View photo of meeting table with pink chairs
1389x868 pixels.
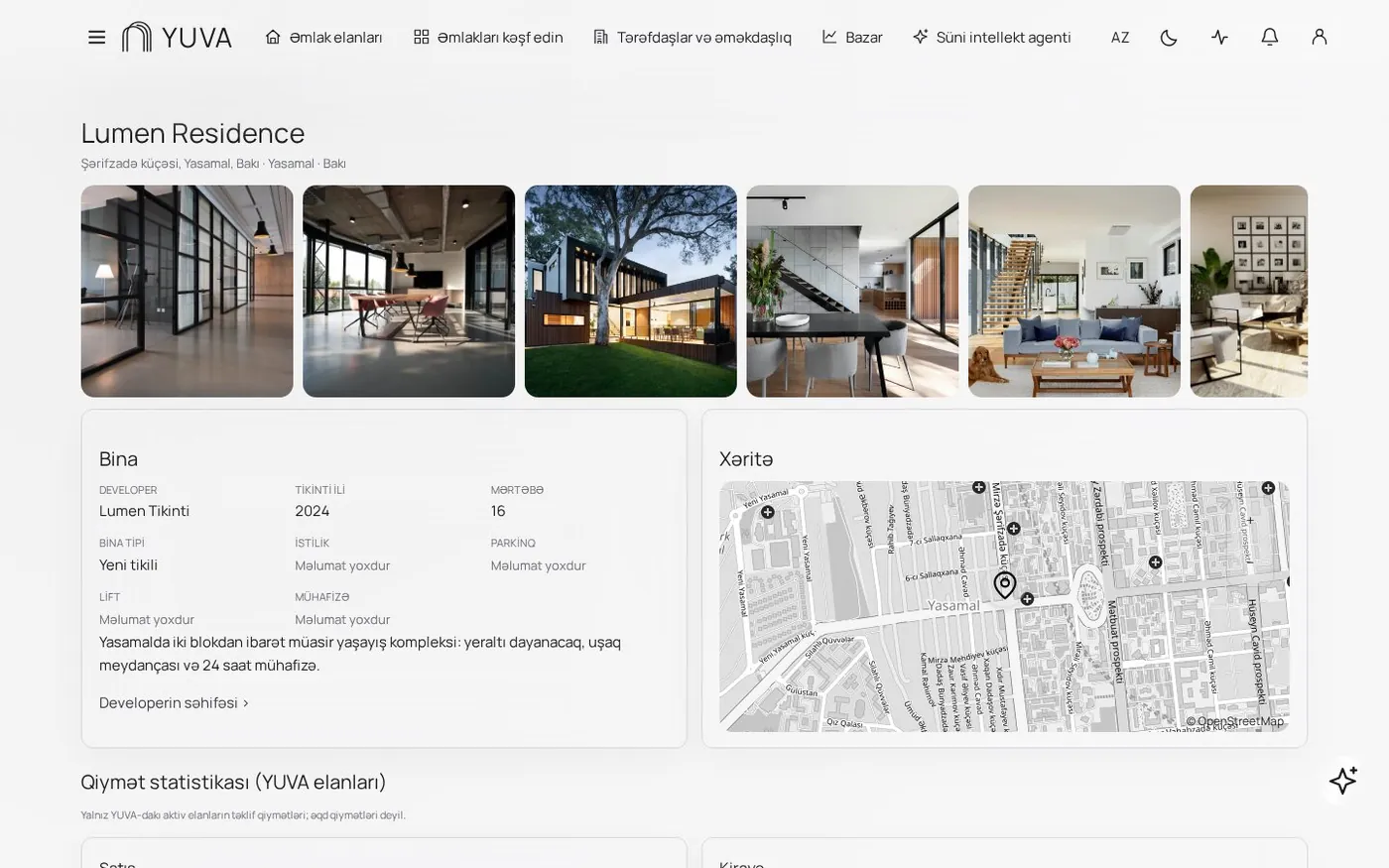pos(409,292)
